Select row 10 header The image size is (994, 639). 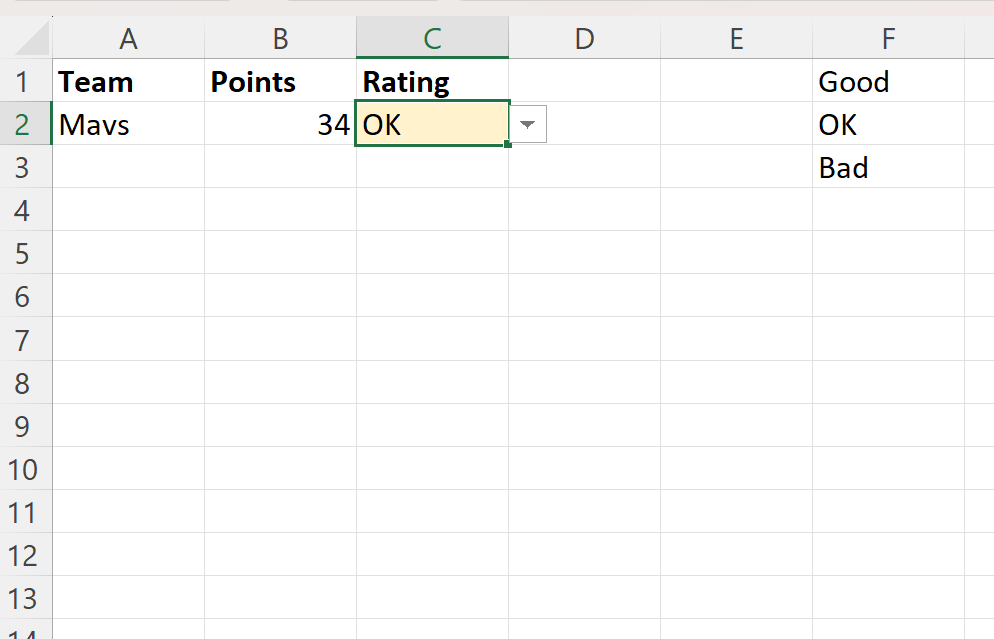click(26, 468)
